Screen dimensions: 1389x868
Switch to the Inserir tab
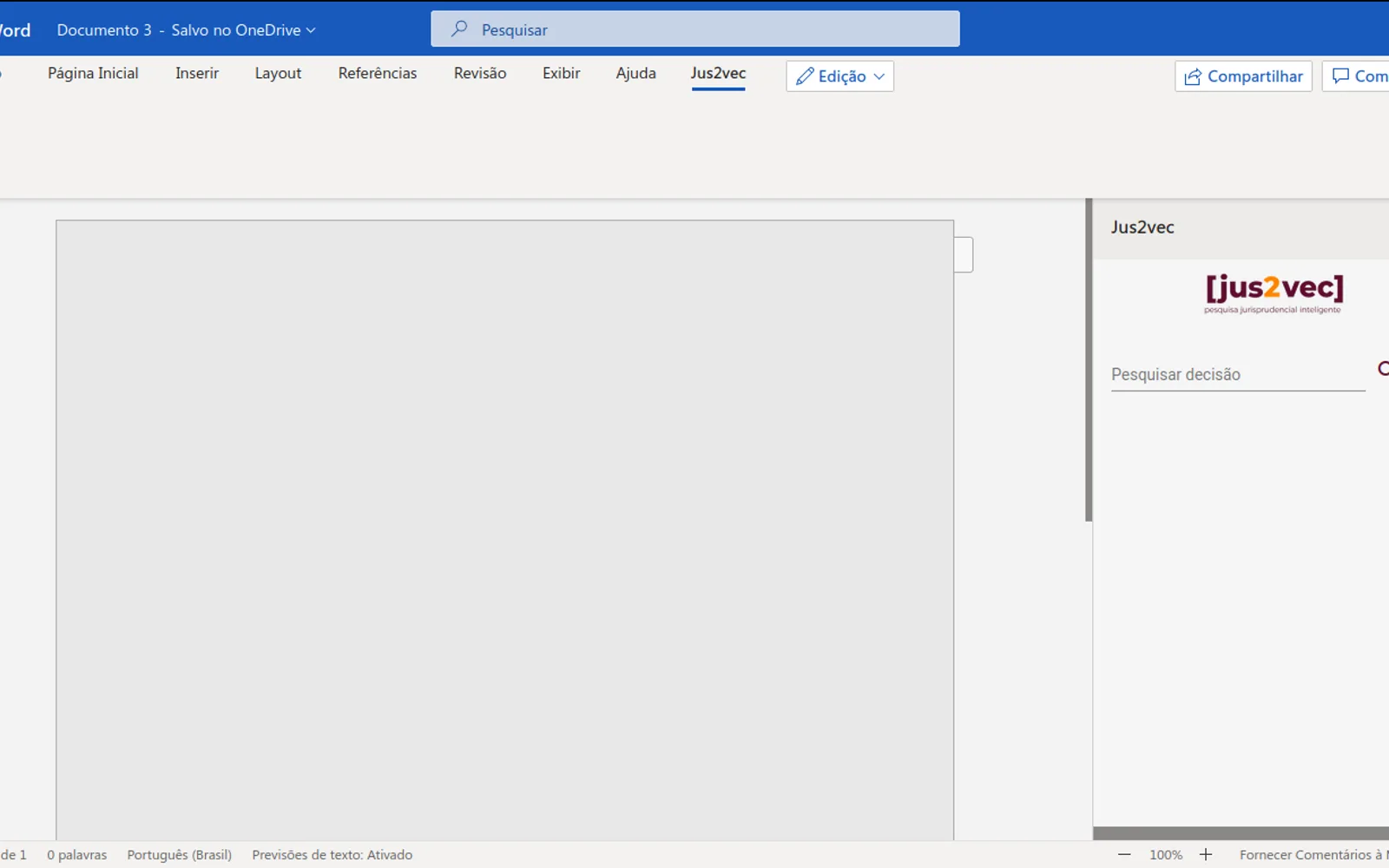coord(197,74)
